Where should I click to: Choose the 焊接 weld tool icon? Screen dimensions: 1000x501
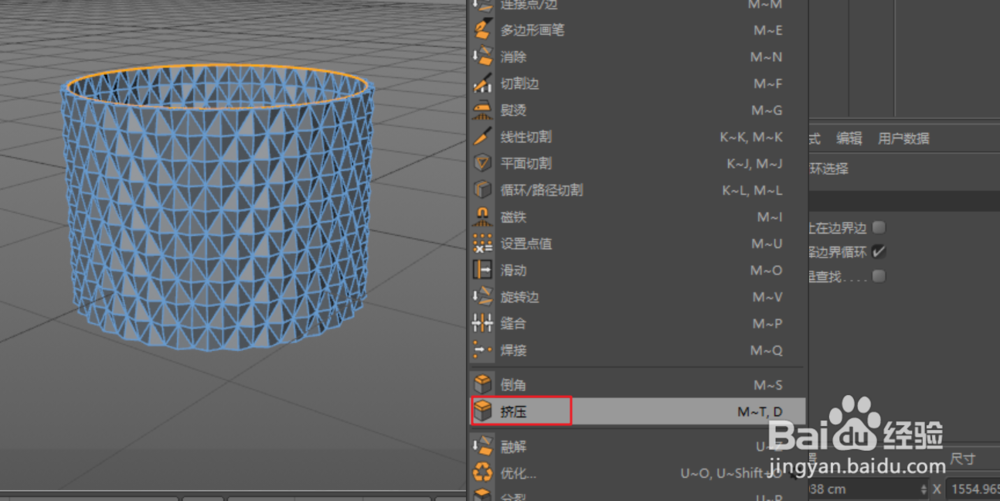[x=482, y=350]
